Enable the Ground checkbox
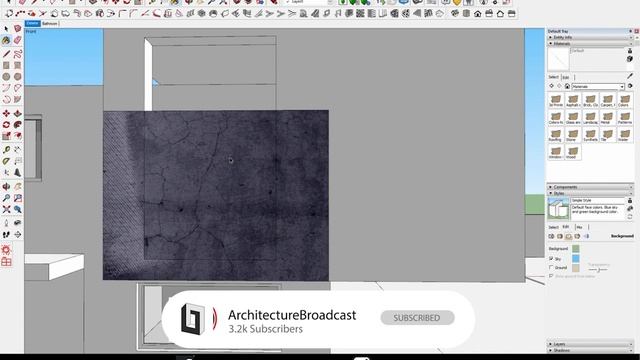The image size is (640, 360). point(551,267)
